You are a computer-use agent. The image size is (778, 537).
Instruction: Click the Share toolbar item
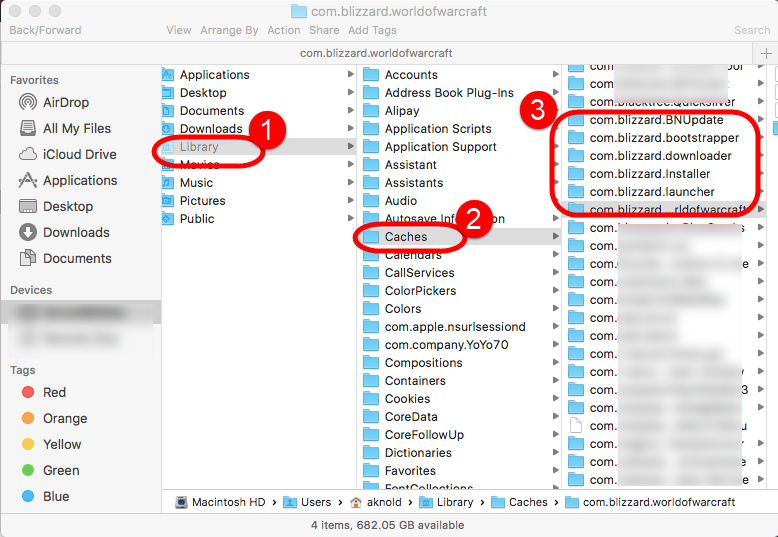324,30
